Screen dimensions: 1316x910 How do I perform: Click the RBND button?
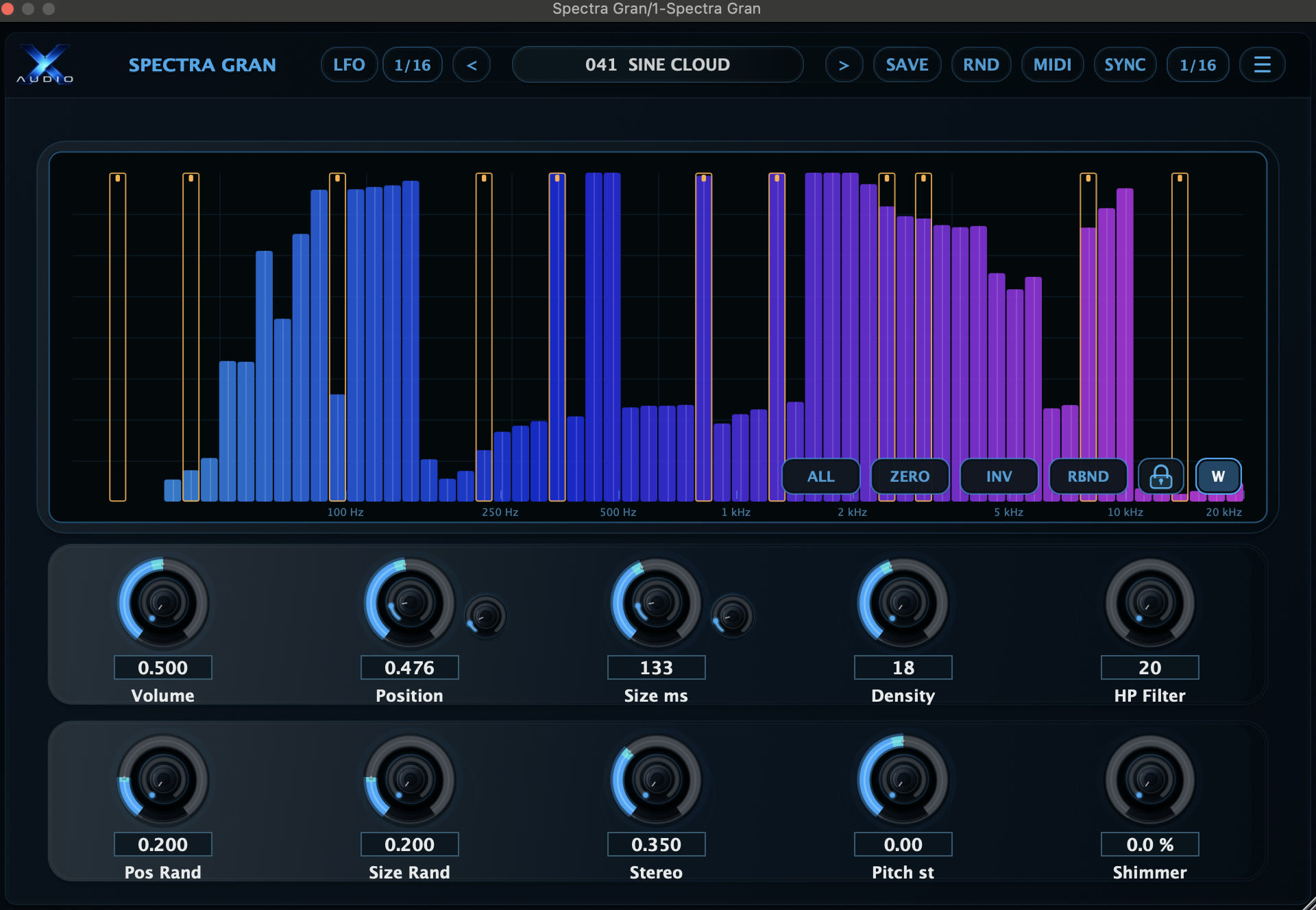click(1088, 476)
